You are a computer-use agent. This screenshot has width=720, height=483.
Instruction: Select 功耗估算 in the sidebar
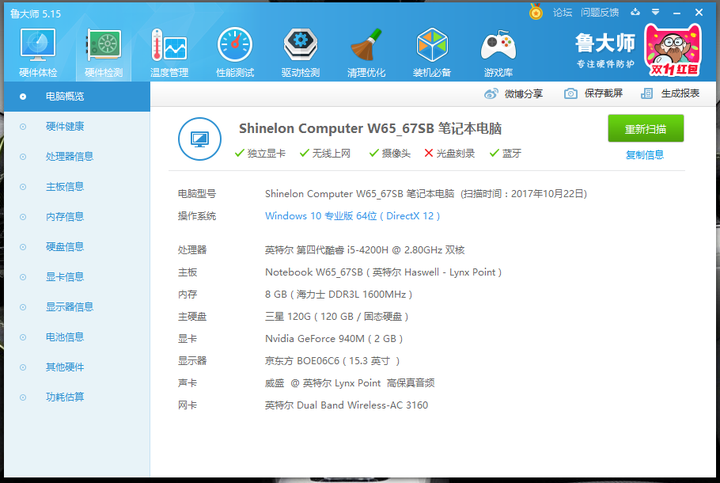[77, 397]
